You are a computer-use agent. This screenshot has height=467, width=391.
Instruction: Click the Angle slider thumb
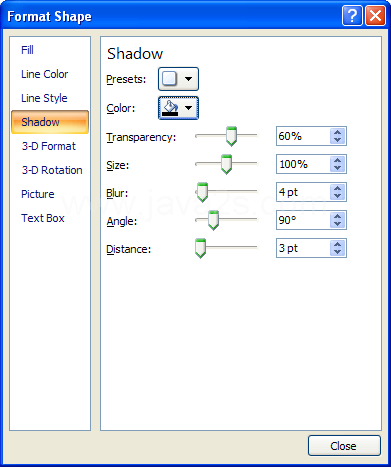tap(213, 220)
